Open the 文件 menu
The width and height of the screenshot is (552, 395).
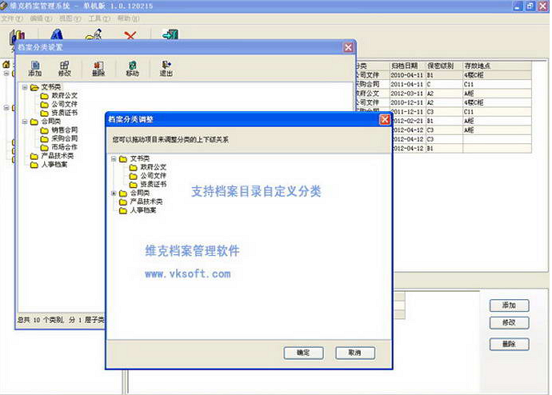tap(12, 18)
